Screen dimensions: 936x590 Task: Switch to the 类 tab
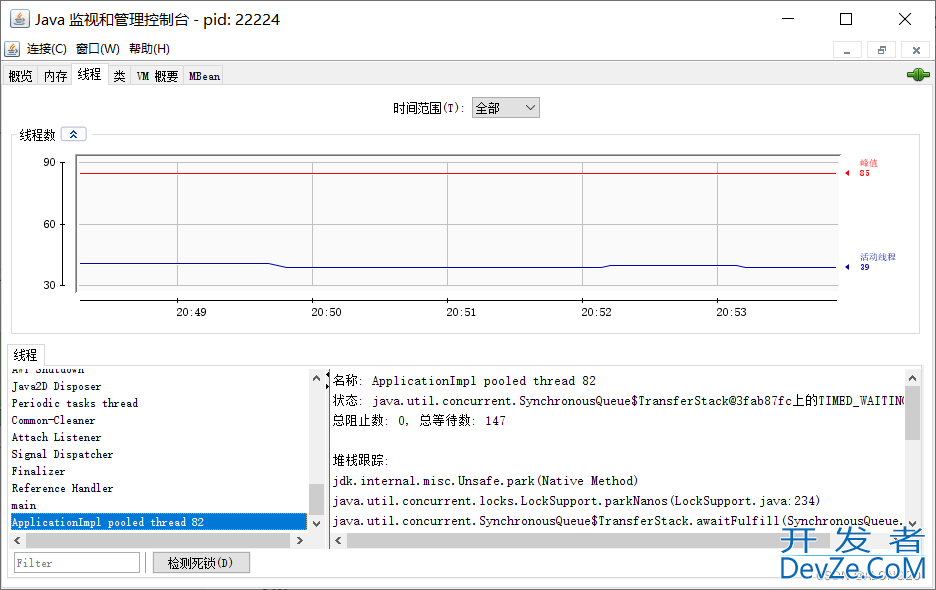tap(119, 76)
